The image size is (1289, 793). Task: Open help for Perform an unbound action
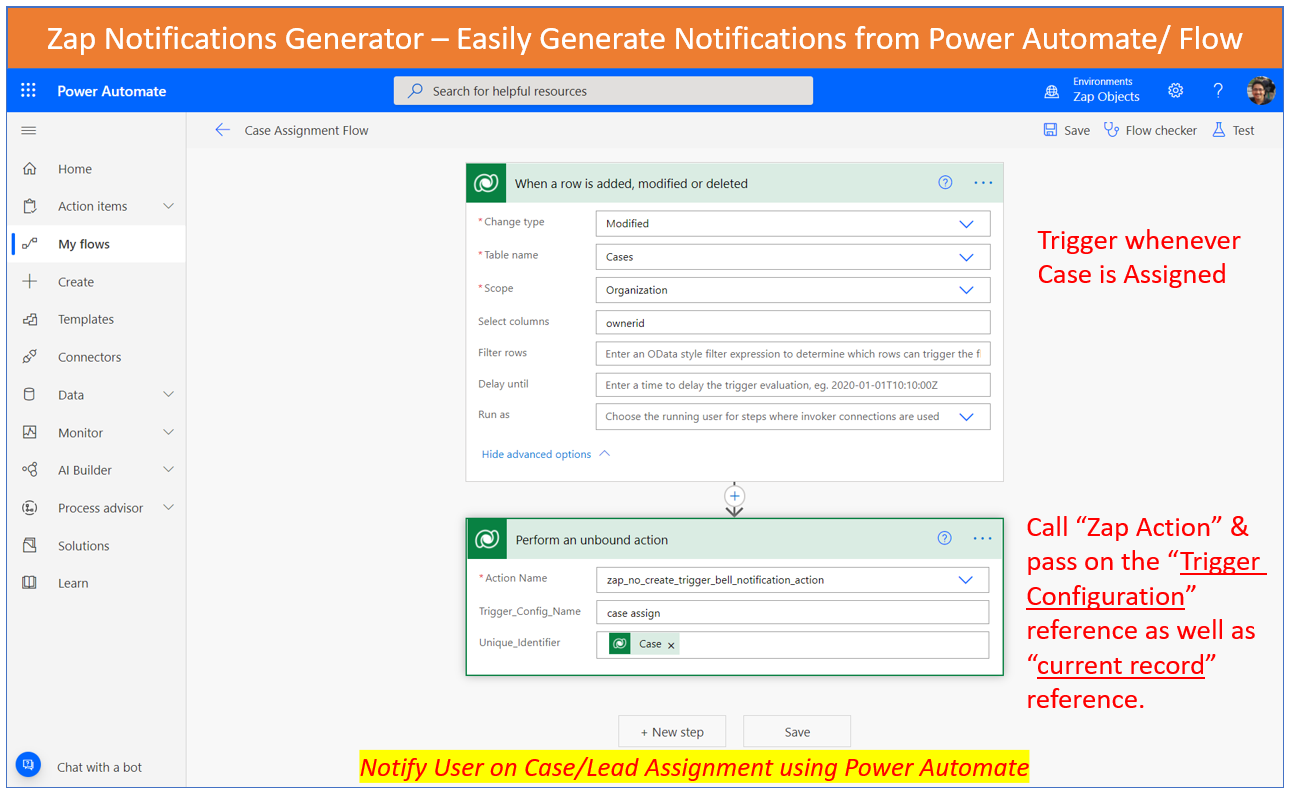944,539
